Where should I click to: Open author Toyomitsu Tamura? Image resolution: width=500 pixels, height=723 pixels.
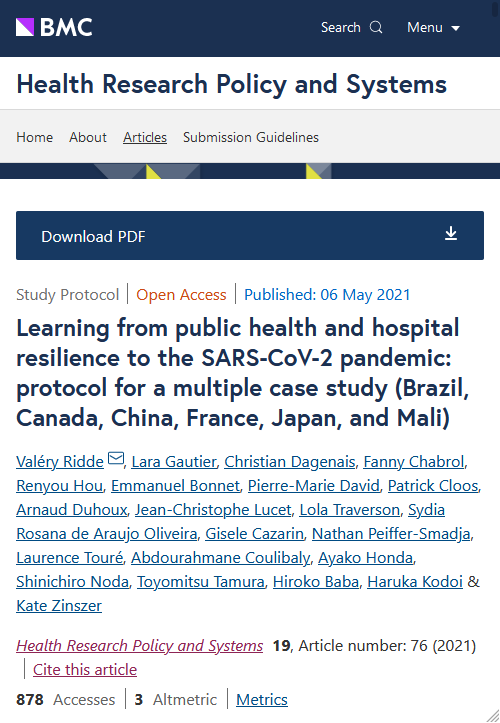point(201,581)
